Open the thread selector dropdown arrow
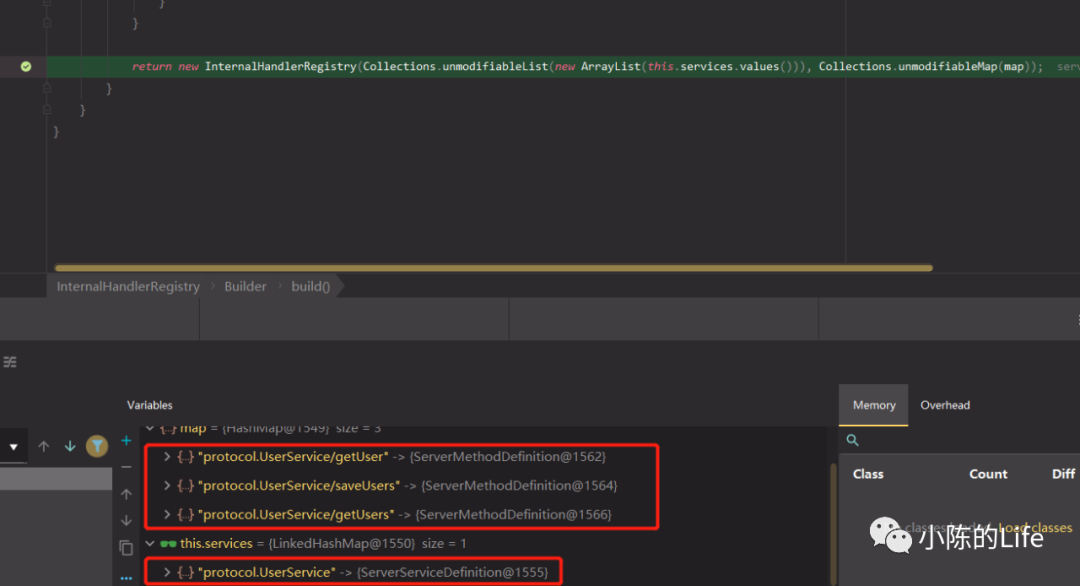This screenshot has width=1080, height=586. [x=13, y=447]
